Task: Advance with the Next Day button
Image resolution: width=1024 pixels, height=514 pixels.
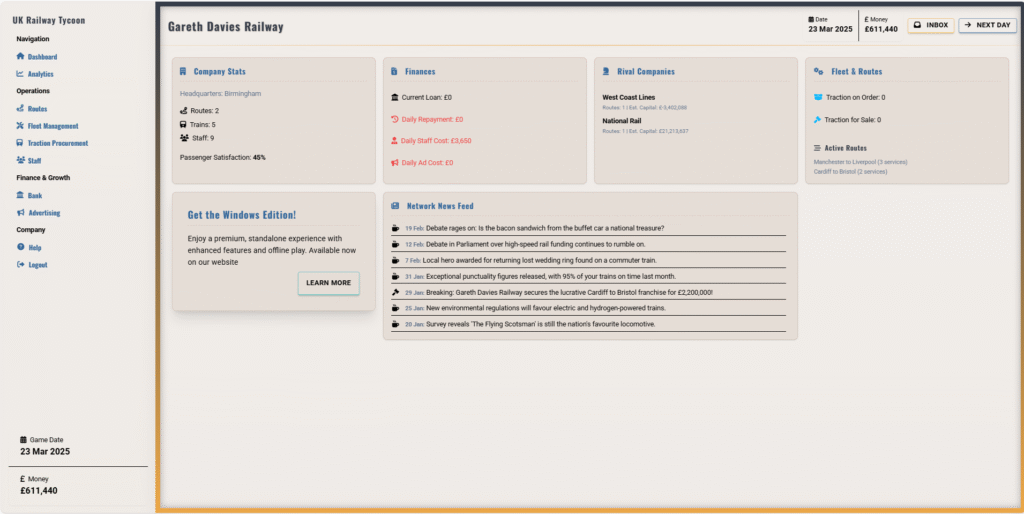Action: click(x=987, y=25)
